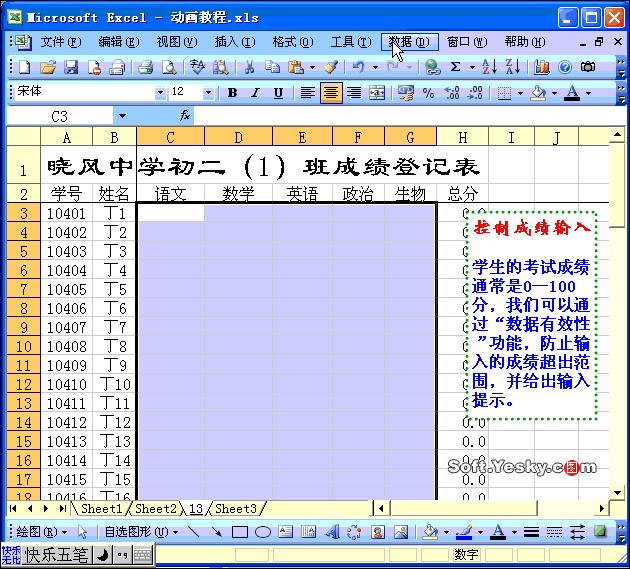
Task: Click the Copy icon
Action: click(273, 68)
